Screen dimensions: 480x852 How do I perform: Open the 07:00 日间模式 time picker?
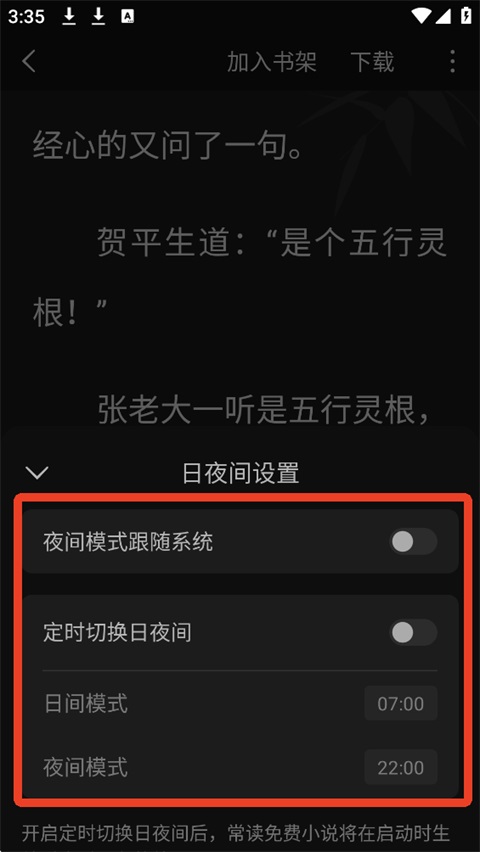(x=401, y=704)
